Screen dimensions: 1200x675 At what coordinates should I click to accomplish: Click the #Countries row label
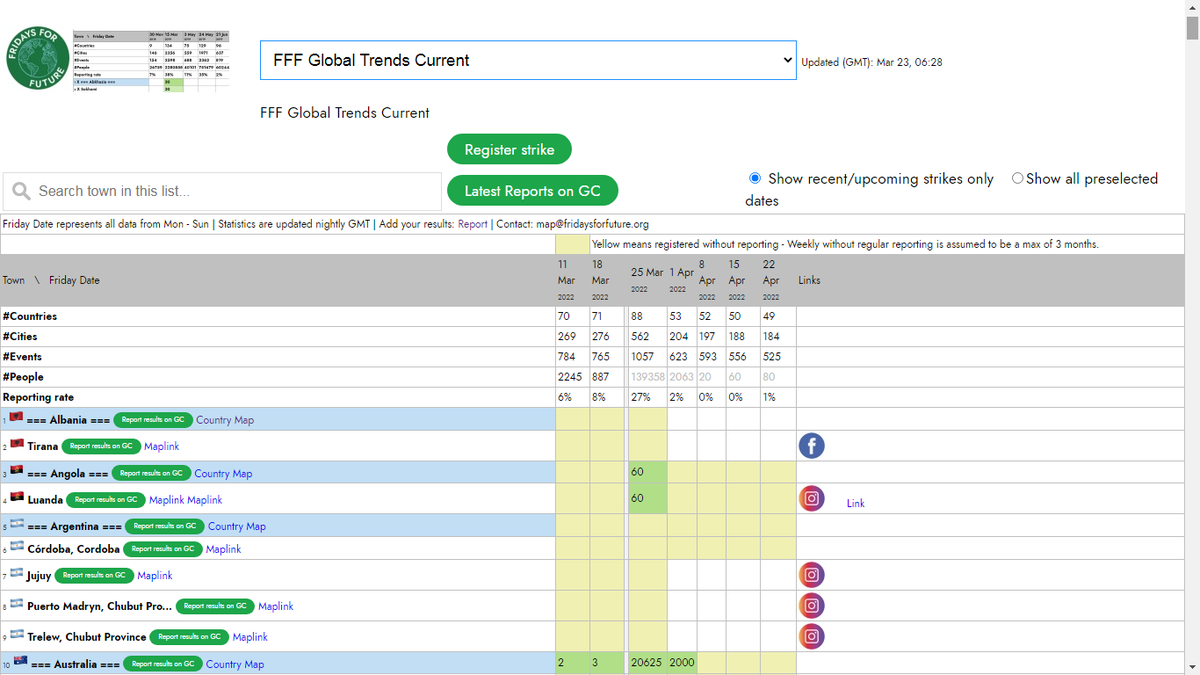click(x=30, y=316)
